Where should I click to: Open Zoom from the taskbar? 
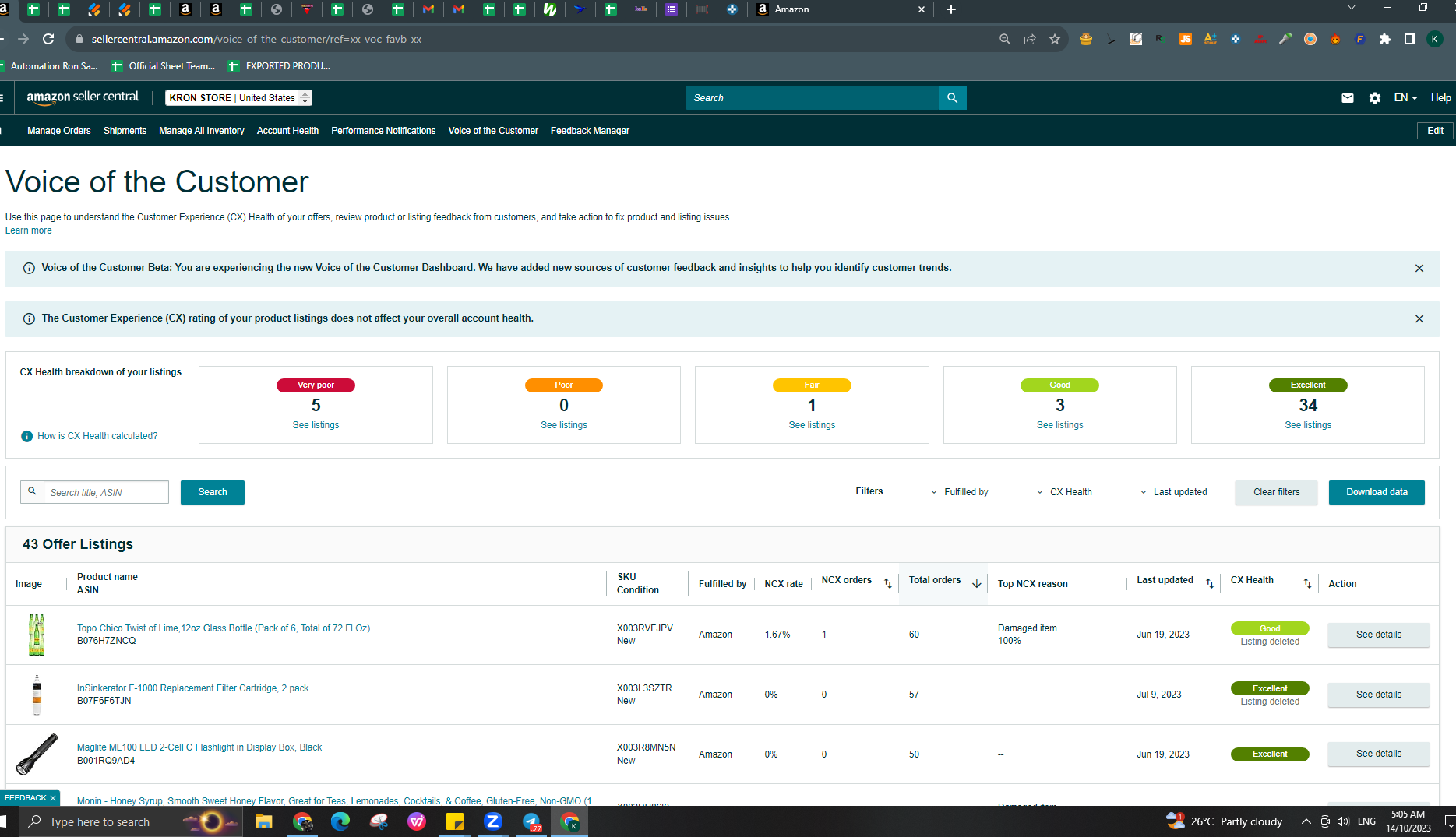point(493,821)
